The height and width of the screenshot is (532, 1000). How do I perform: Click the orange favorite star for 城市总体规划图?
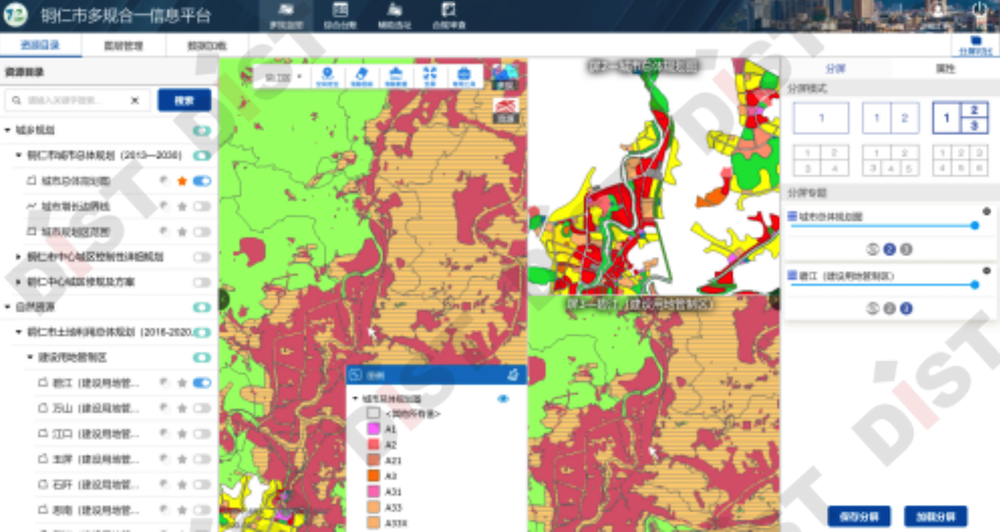pyautogui.click(x=182, y=181)
